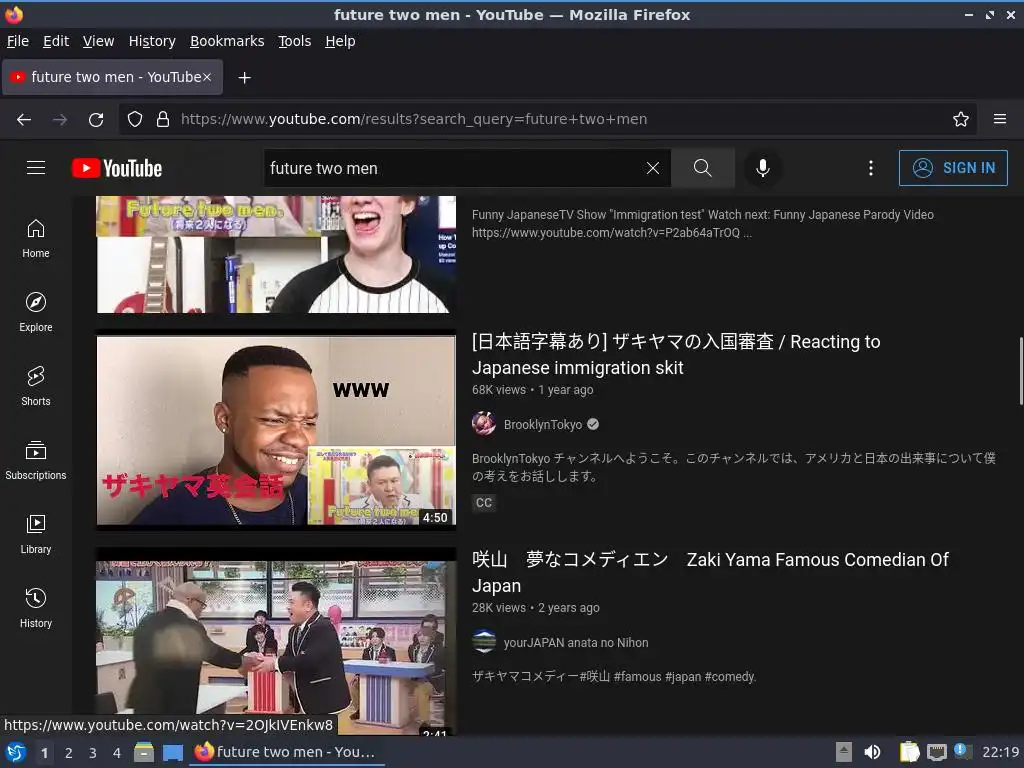Open the file manager taskbar icon
This screenshot has width=1024, height=768.
[x=144, y=752]
